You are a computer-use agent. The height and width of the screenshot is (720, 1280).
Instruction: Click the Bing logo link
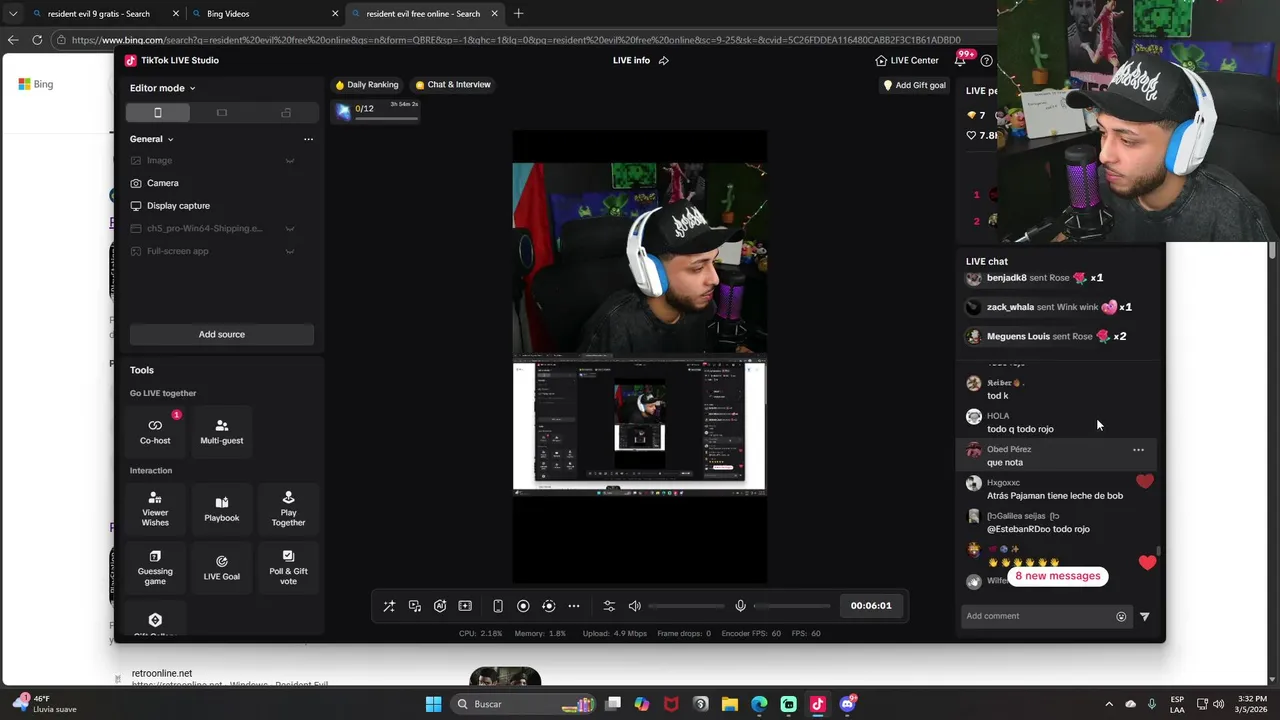[x=36, y=84]
